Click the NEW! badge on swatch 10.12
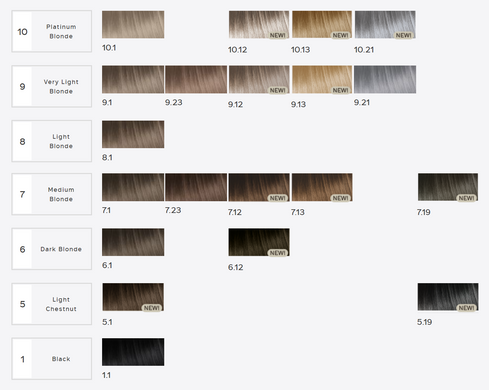489x390 pixels. pyautogui.click(x=277, y=35)
